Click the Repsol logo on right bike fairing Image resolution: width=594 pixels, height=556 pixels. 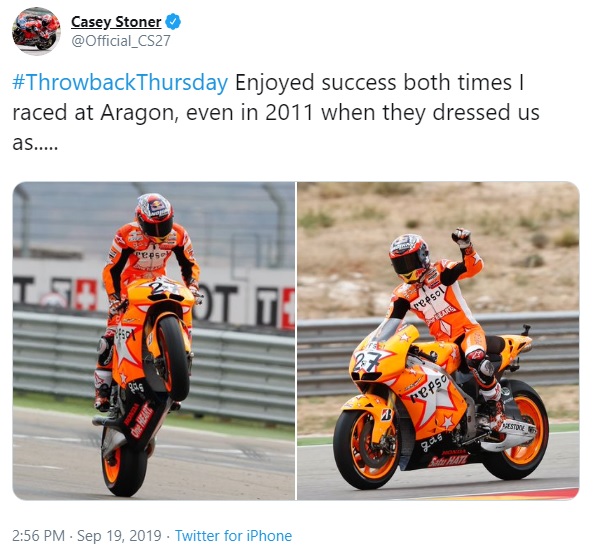(428, 387)
